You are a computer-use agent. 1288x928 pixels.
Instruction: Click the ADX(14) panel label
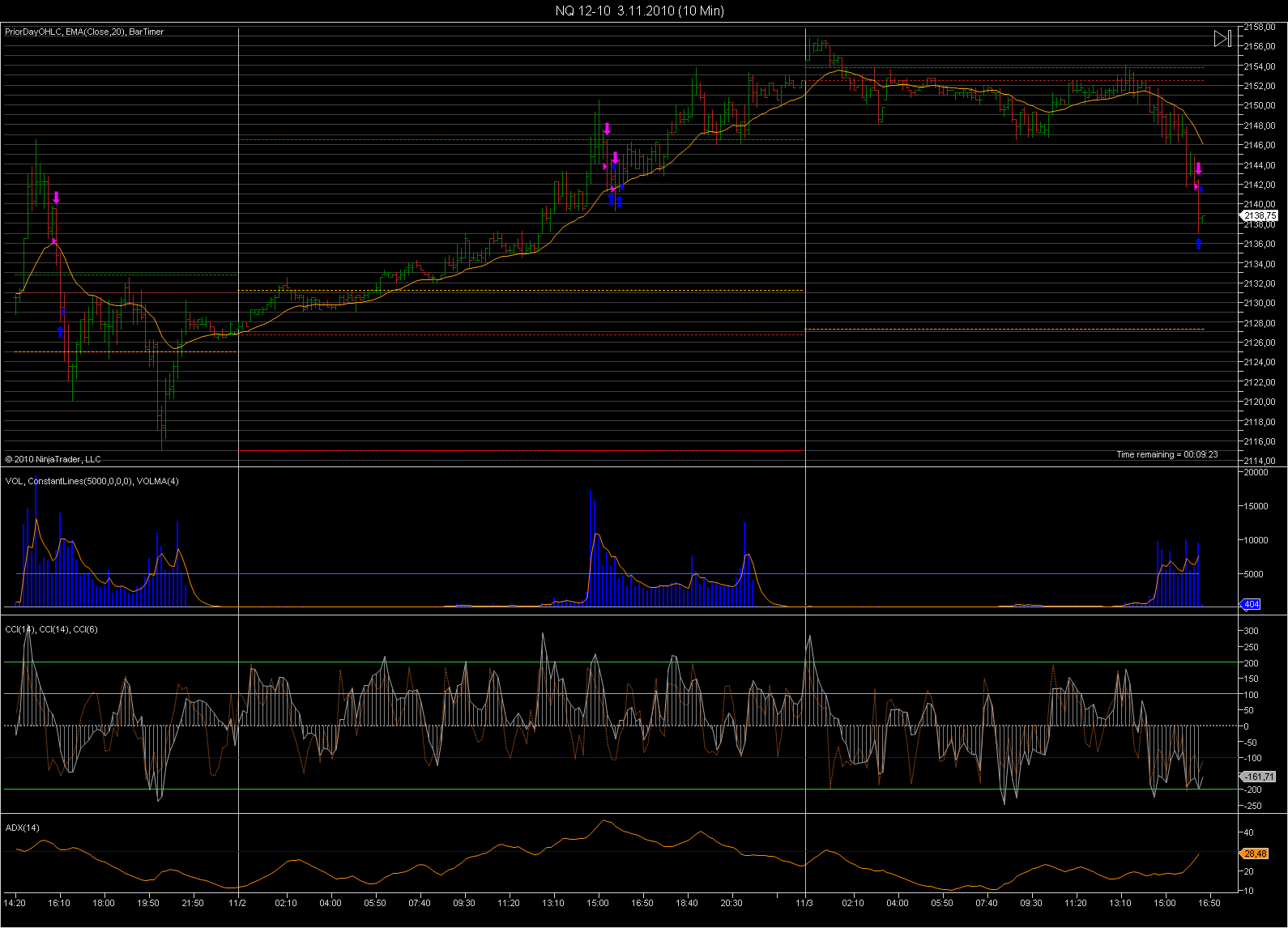[23, 828]
